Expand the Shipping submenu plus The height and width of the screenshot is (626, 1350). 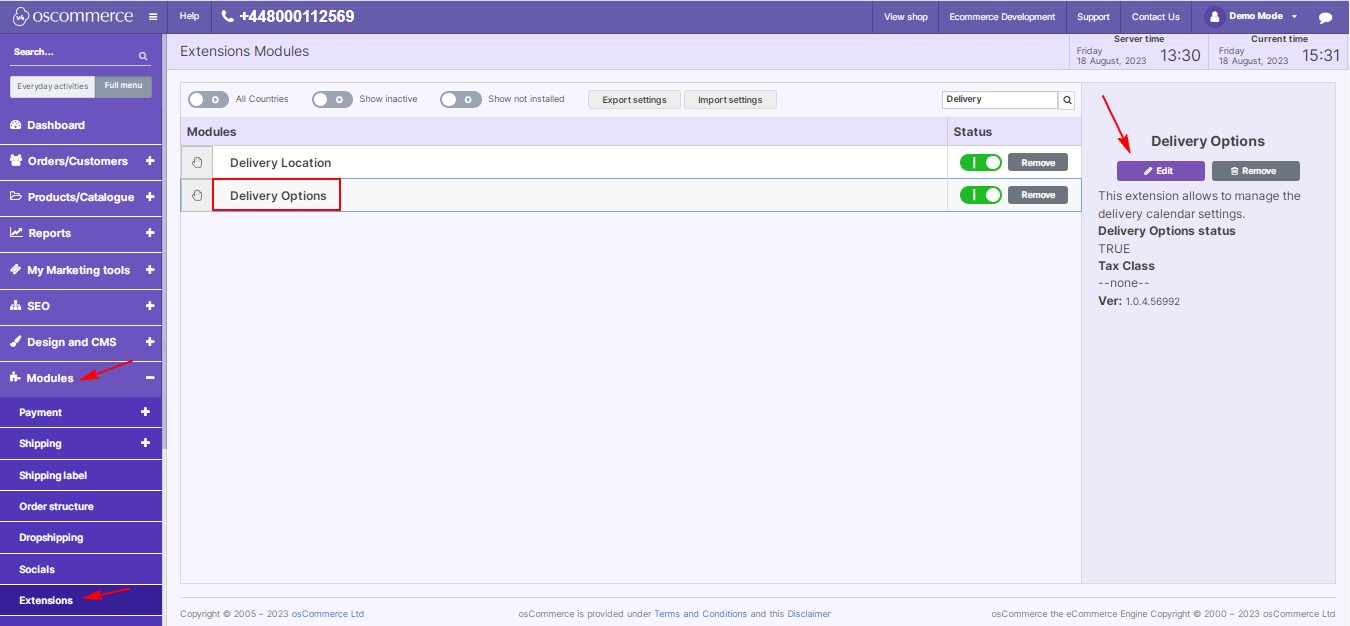pos(145,443)
